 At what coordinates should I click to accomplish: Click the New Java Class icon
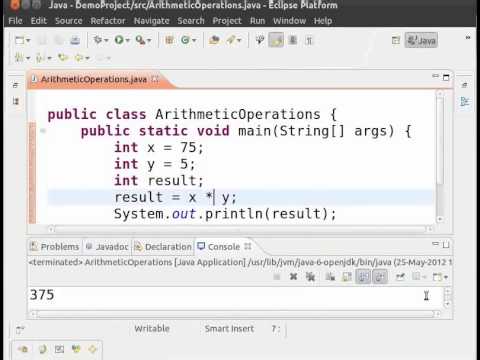pyautogui.click(x=185, y=40)
